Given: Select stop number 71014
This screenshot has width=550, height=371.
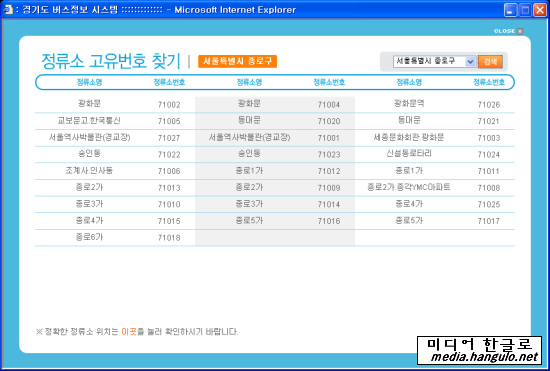Looking at the screenshot, I should click(329, 204).
